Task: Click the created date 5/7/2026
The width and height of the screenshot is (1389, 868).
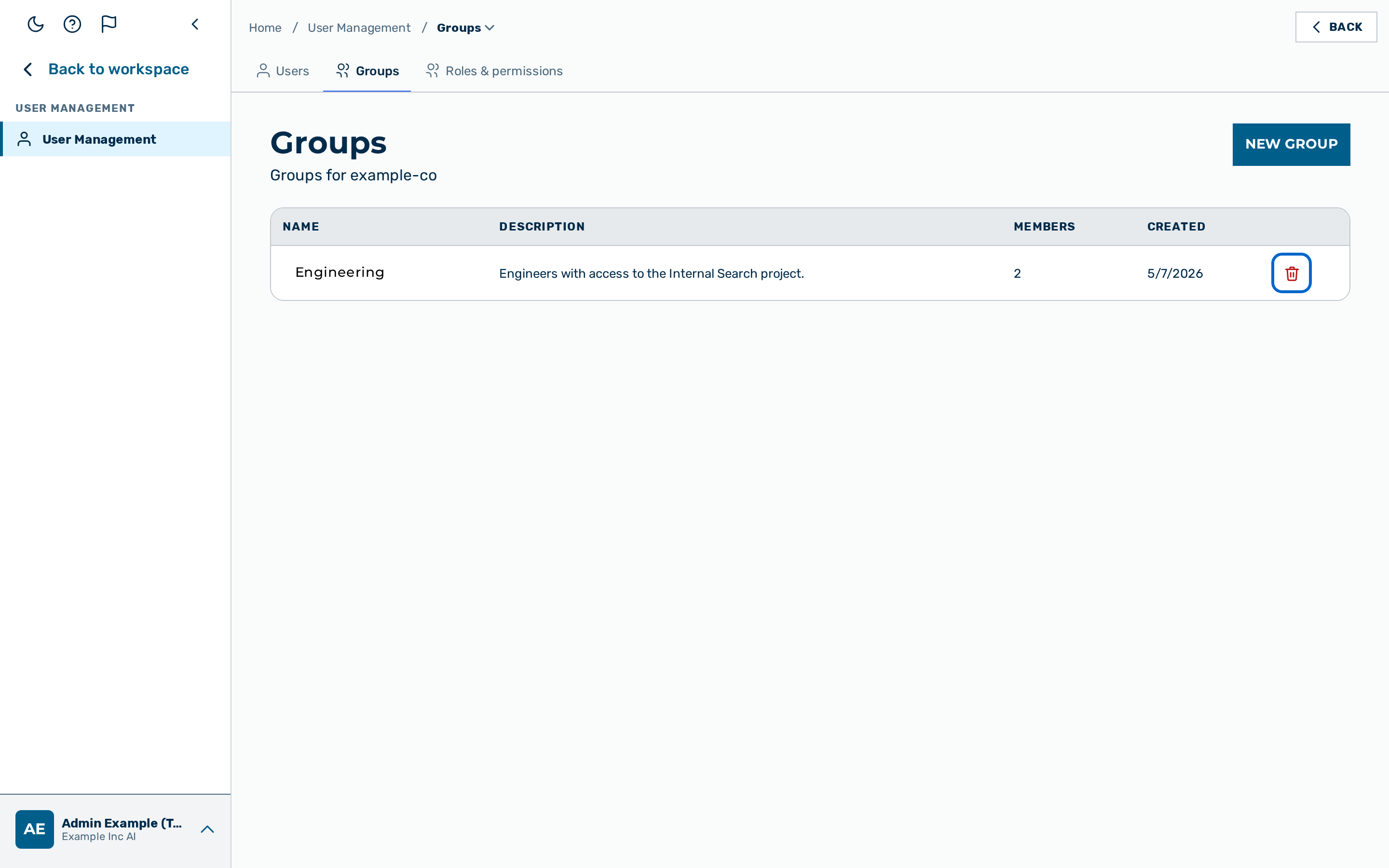Action: pyautogui.click(x=1175, y=274)
